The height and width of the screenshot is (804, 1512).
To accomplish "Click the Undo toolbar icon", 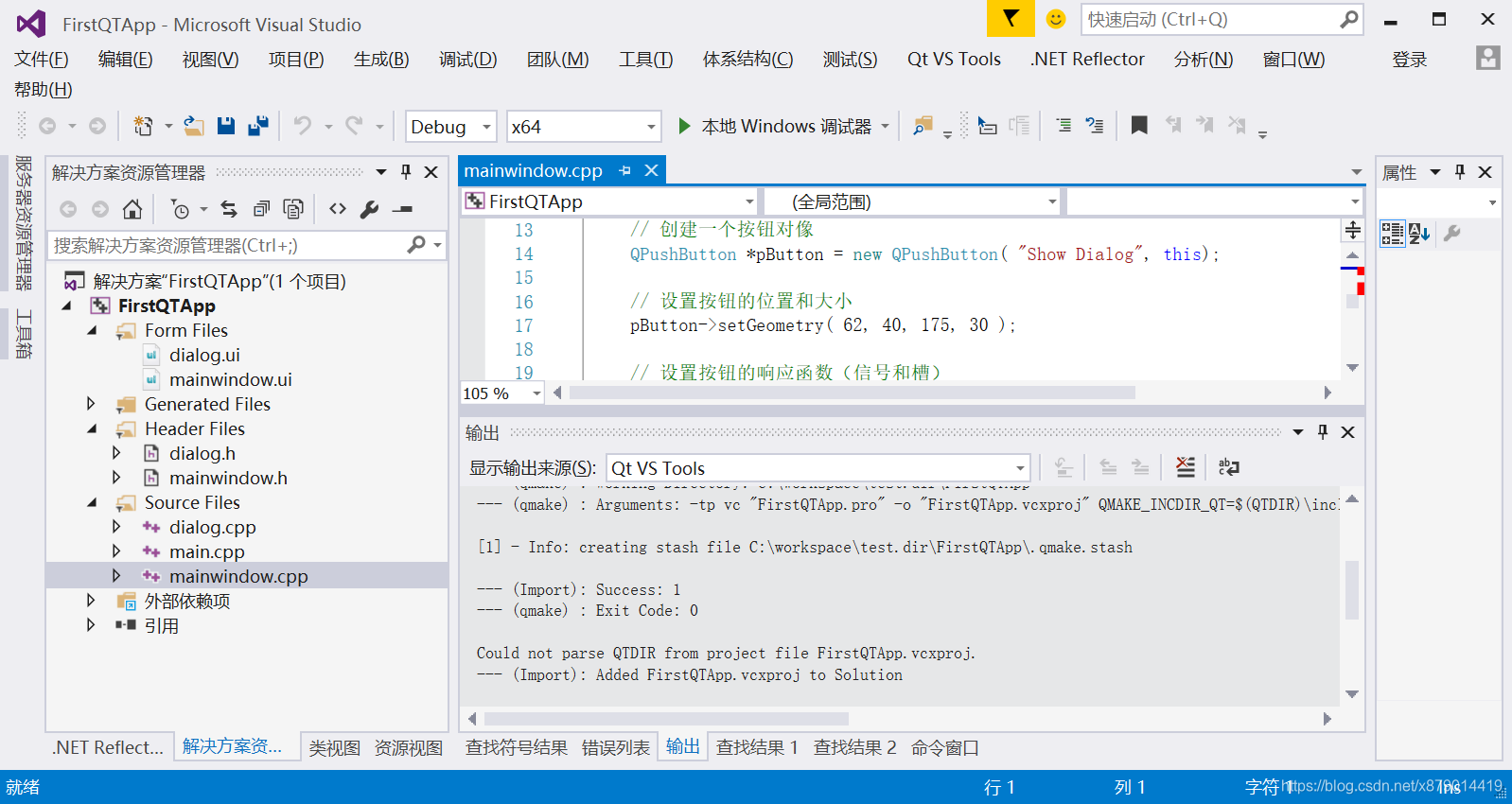I will pos(303,126).
